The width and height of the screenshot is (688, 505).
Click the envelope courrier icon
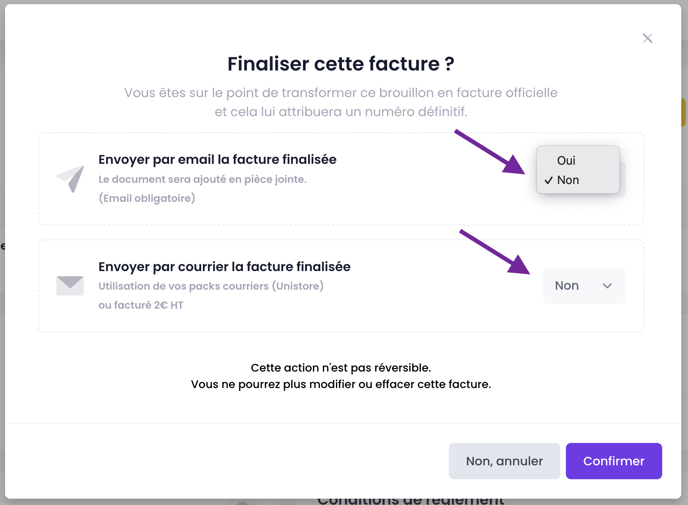(70, 286)
